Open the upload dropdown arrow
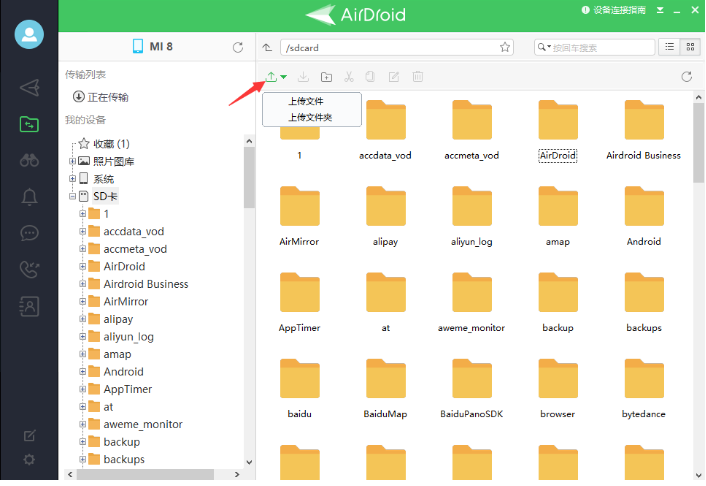The height and width of the screenshot is (486, 706). click(284, 77)
